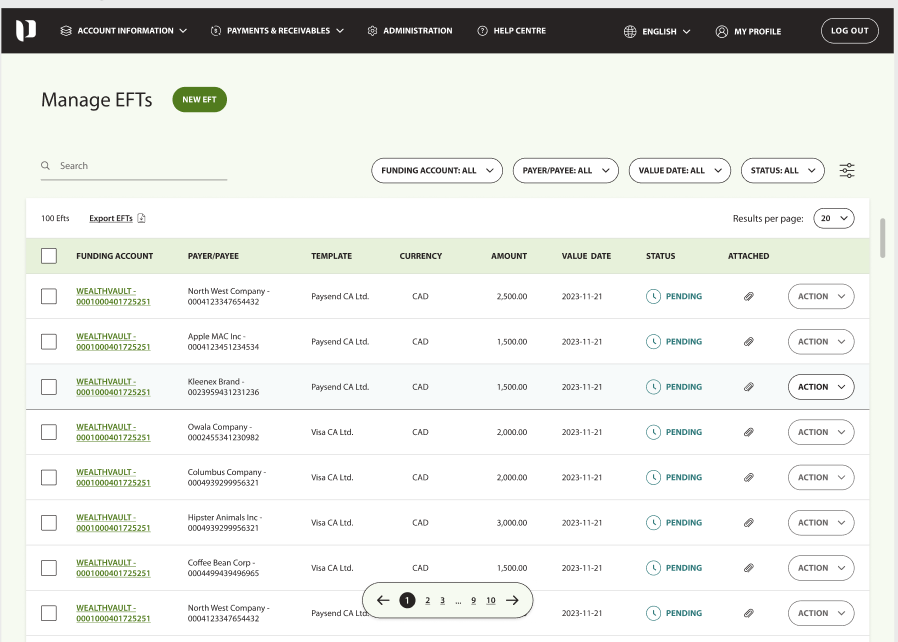The image size is (898, 642).
Task: Open the advanced filter settings icon
Action: (847, 171)
